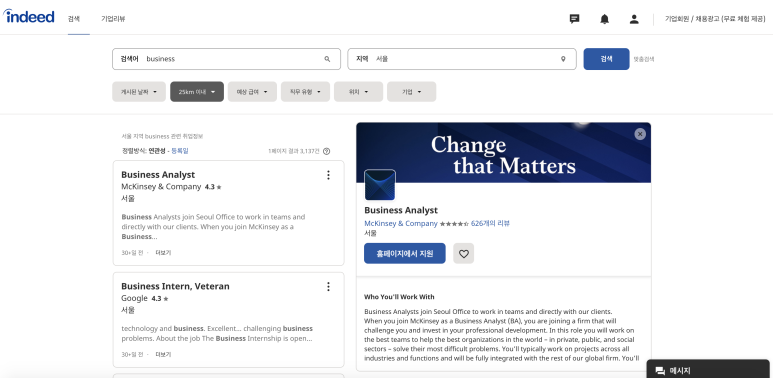773x378 pixels.
Task: Click the 검색어 keyword input field
Action: (227, 59)
